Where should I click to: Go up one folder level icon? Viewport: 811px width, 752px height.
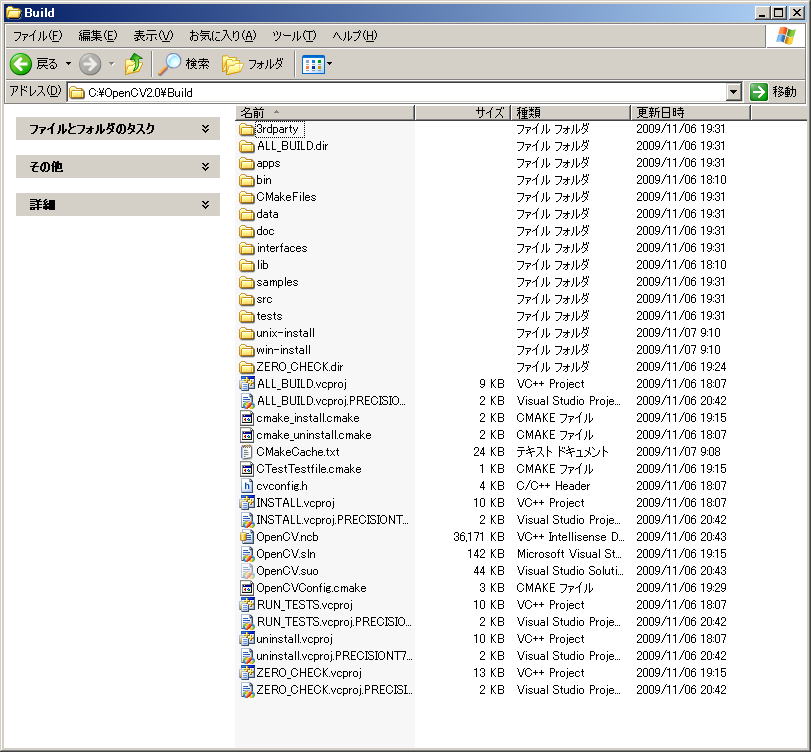(134, 64)
